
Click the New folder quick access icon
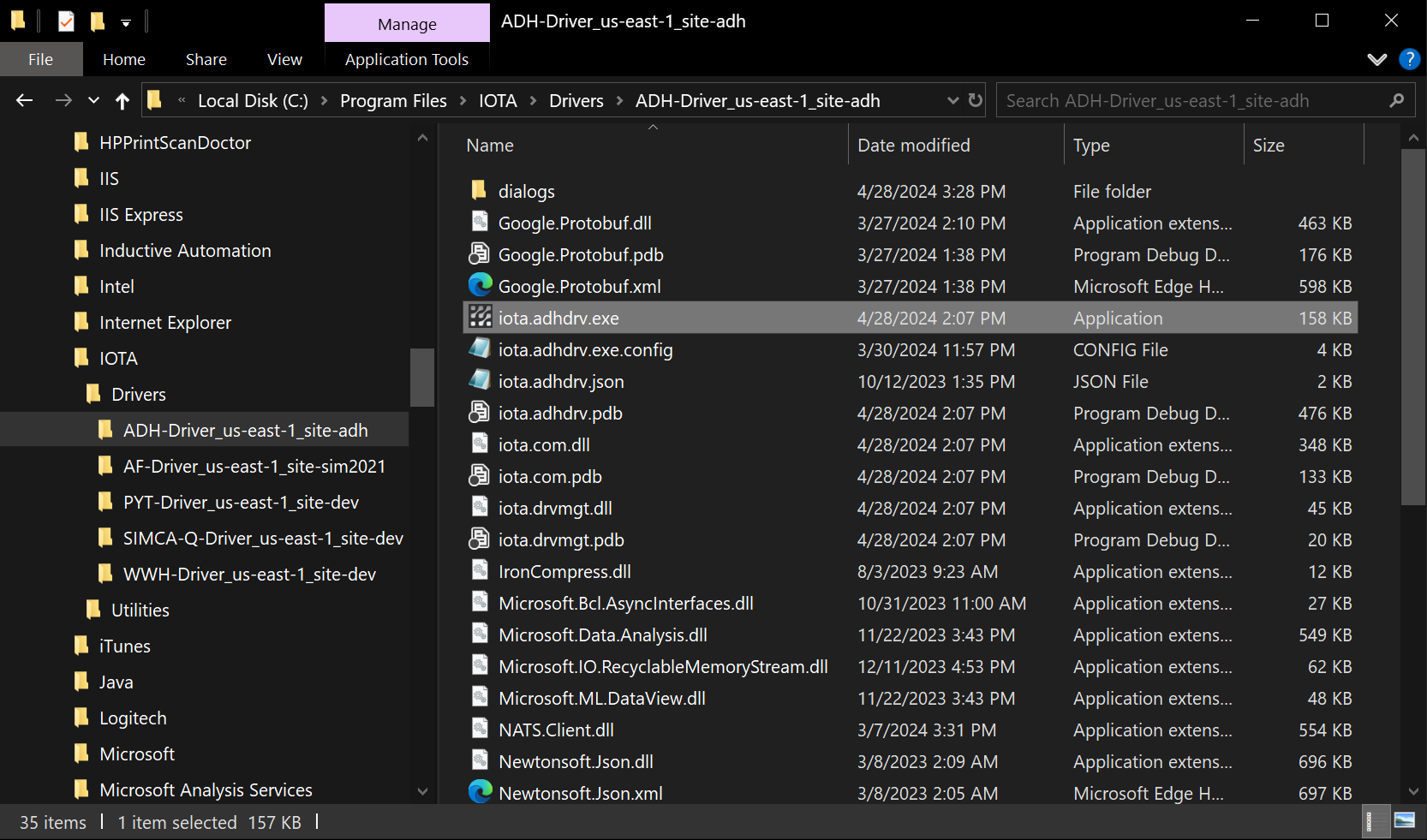[x=98, y=21]
